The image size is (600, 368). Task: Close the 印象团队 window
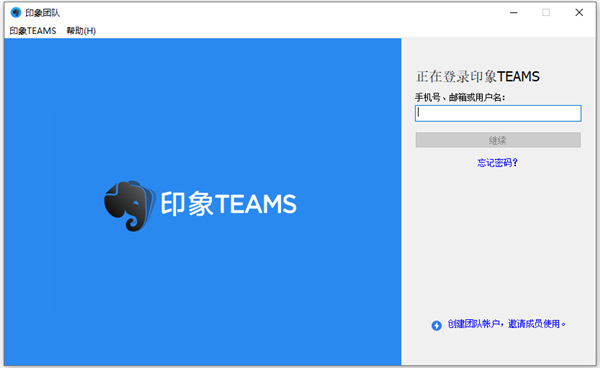point(579,13)
